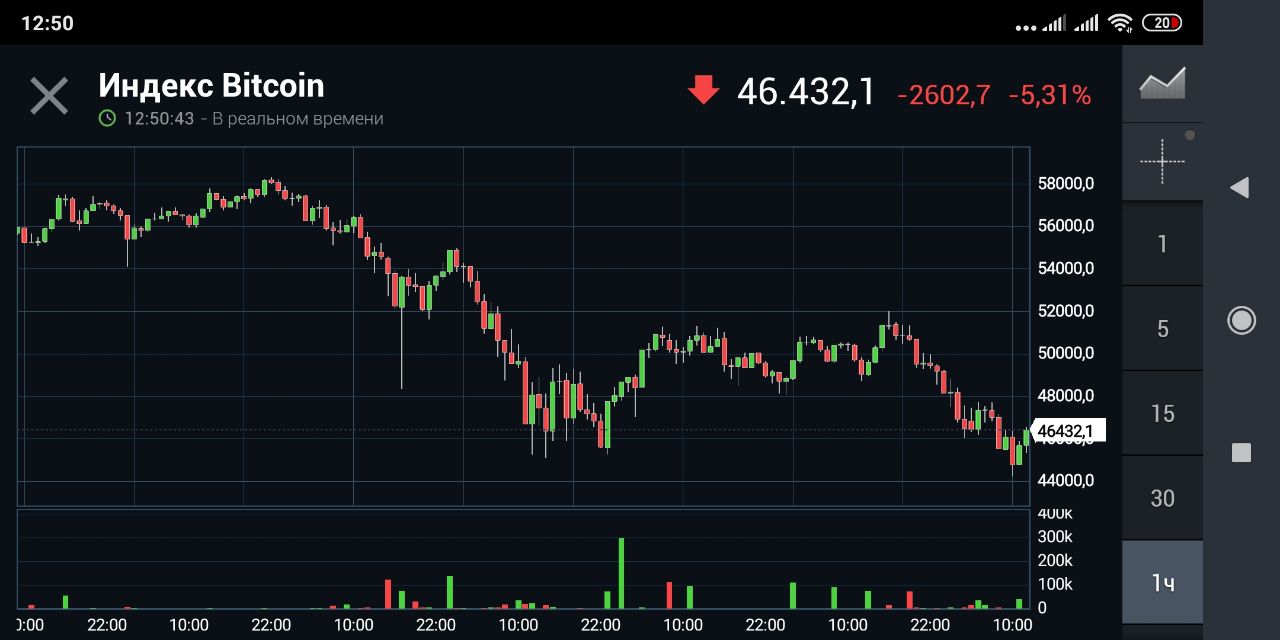Select the 1ч hourly timeframe

[1162, 583]
